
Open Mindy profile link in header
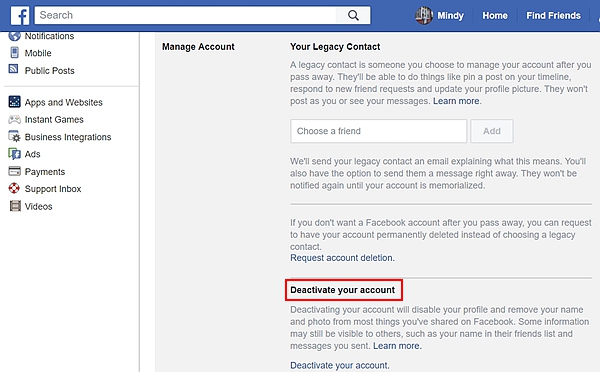click(x=450, y=16)
